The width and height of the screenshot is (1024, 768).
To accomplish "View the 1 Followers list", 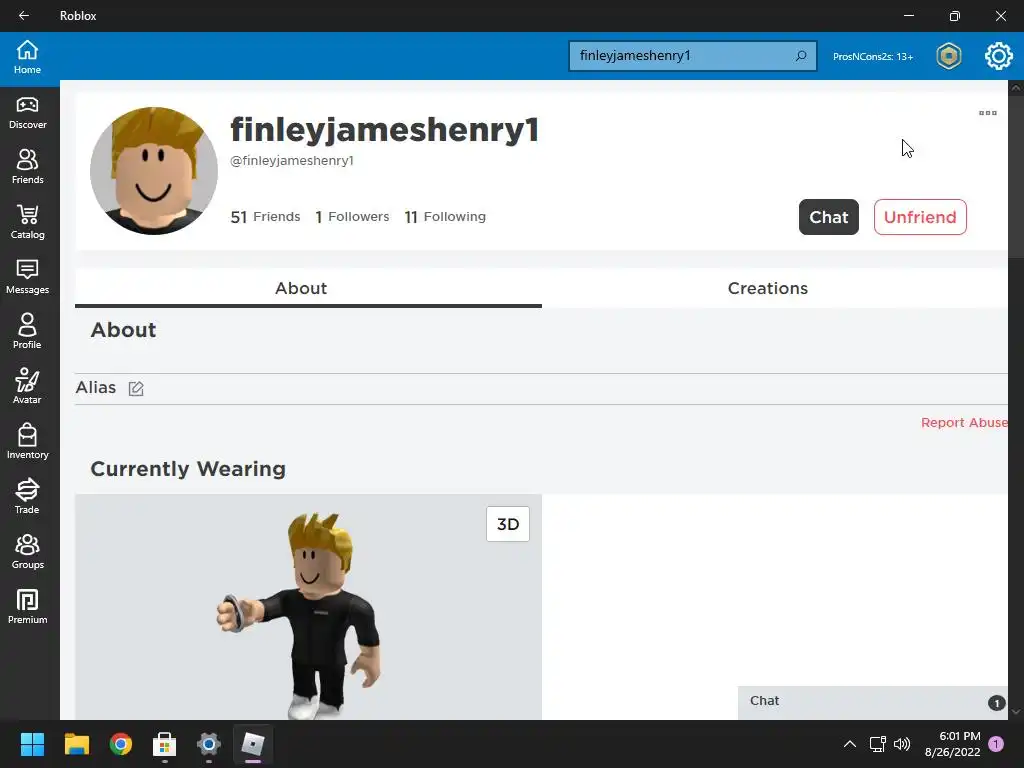I will click(352, 217).
